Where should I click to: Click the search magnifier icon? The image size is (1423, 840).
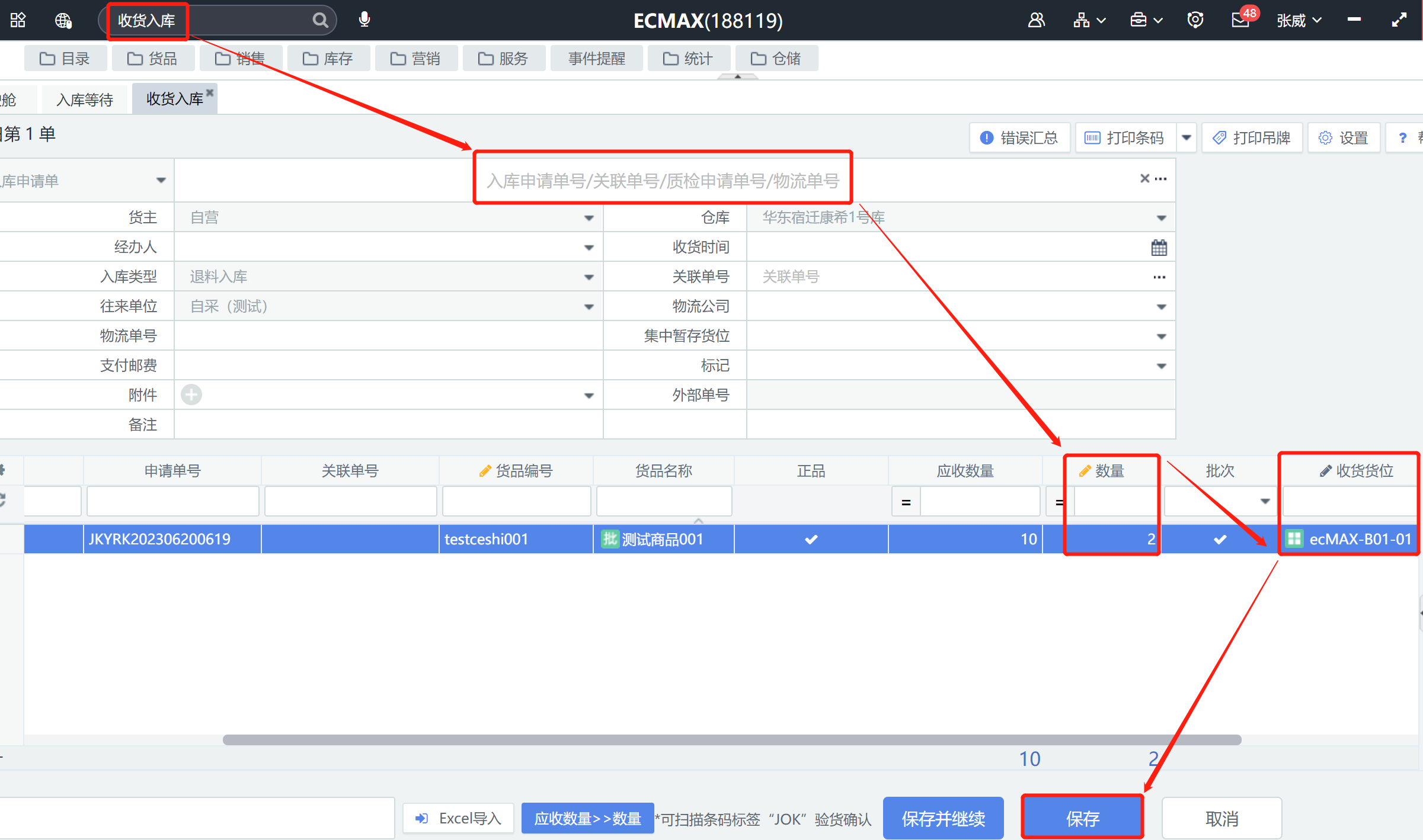pyautogui.click(x=320, y=20)
